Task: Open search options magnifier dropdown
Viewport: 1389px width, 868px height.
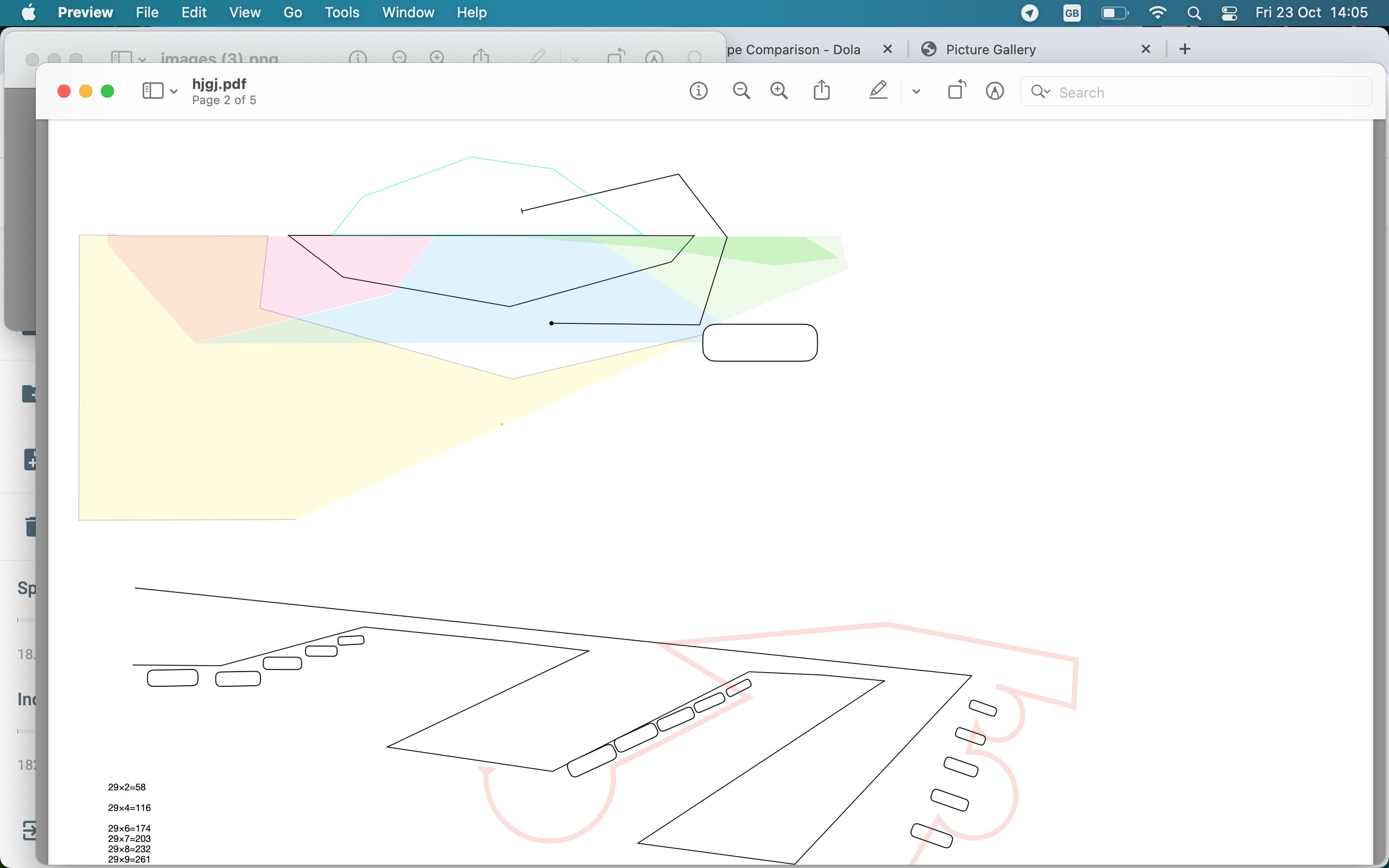Action: 1040,92
